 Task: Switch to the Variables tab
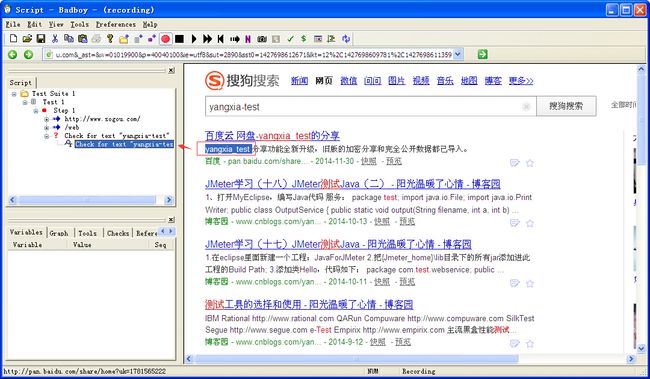tap(26, 232)
